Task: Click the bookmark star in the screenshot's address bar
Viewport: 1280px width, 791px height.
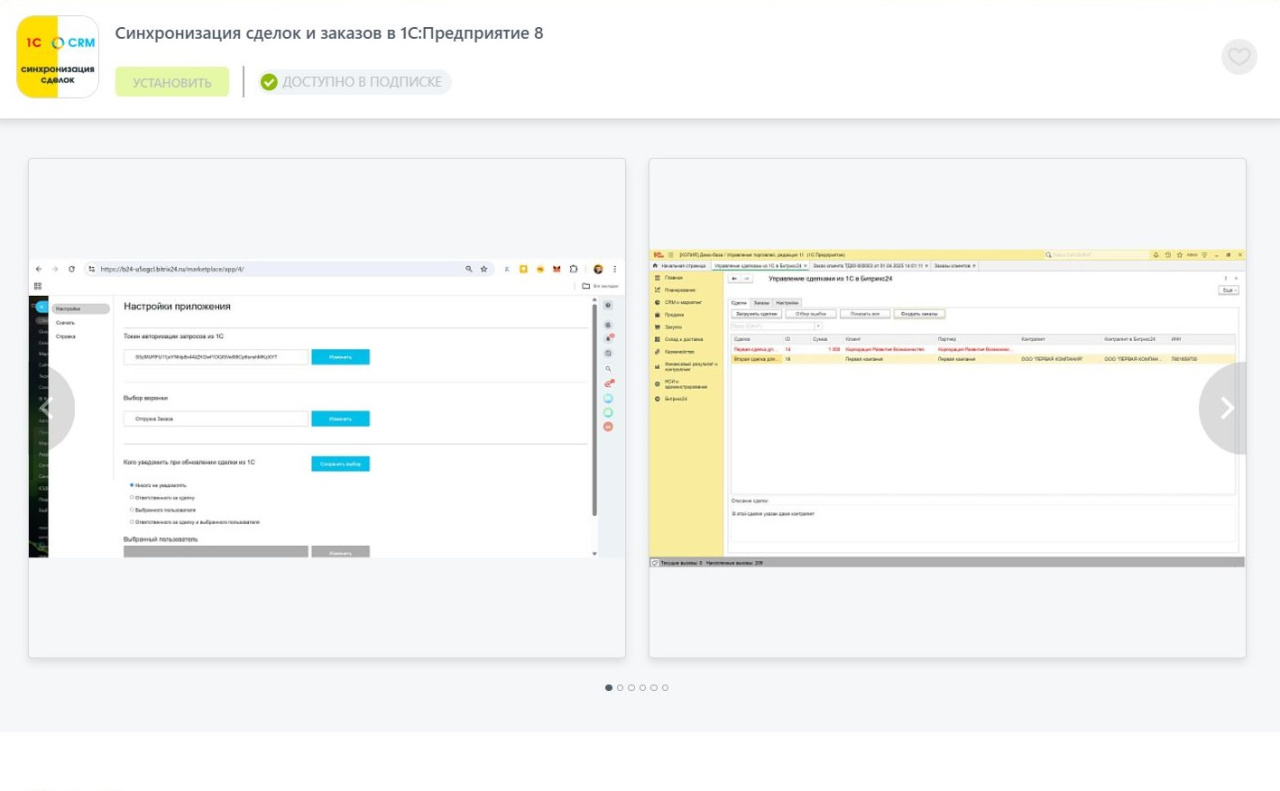Action: click(x=484, y=269)
